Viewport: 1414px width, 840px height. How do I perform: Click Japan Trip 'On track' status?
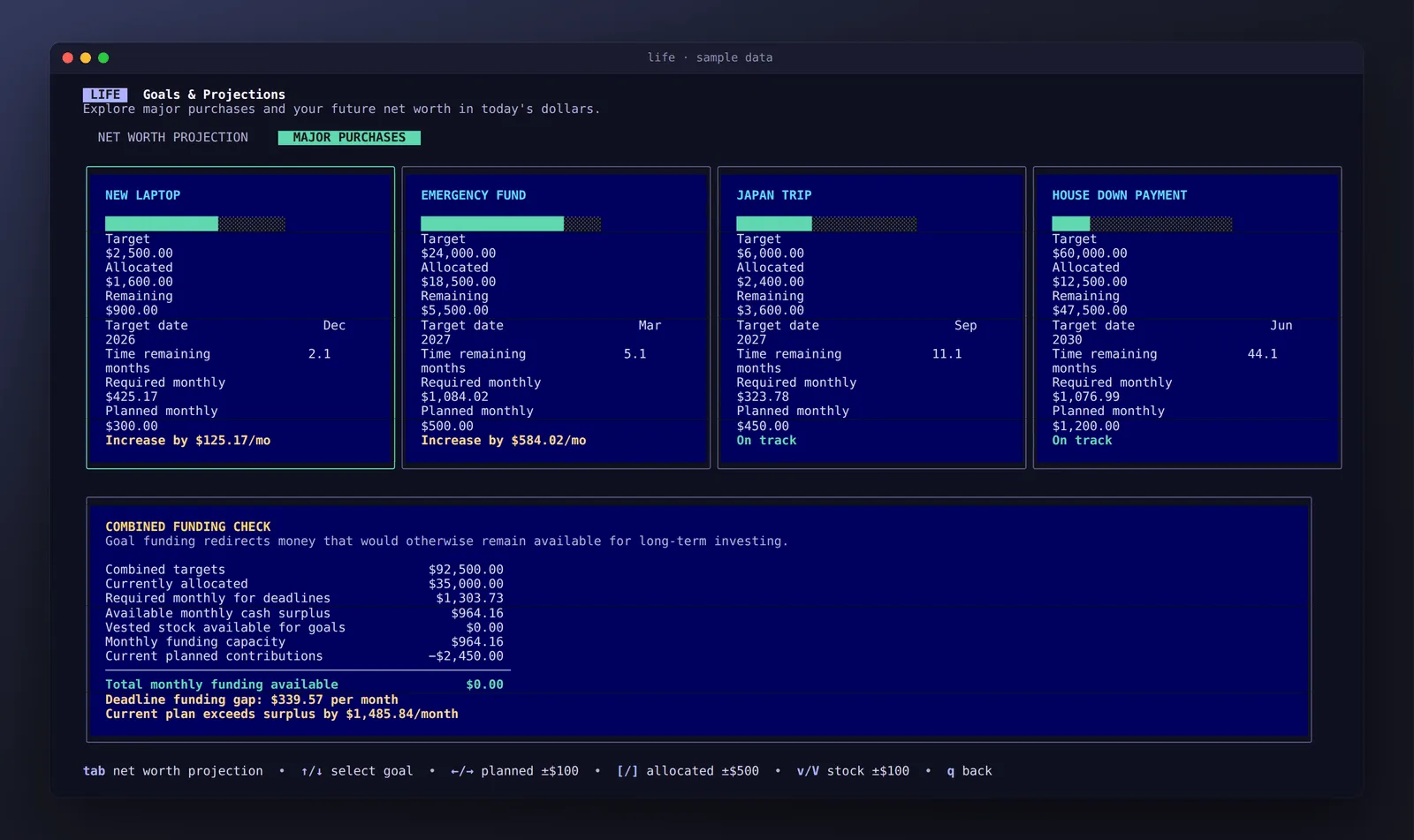tap(766, 441)
